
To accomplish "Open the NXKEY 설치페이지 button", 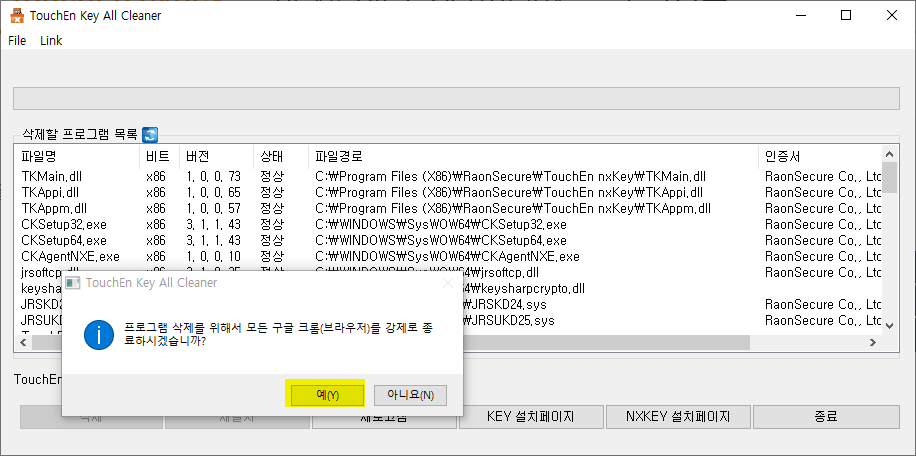I will point(678,417).
